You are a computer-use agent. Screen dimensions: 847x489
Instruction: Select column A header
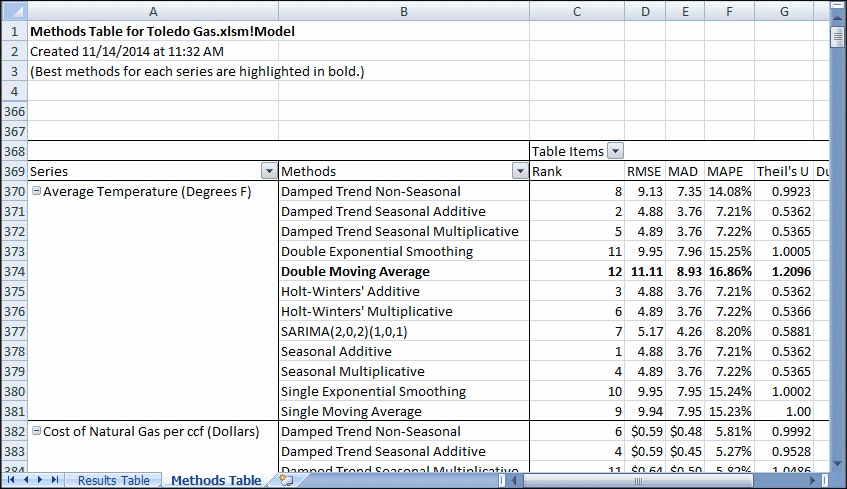pyautogui.click(x=153, y=11)
